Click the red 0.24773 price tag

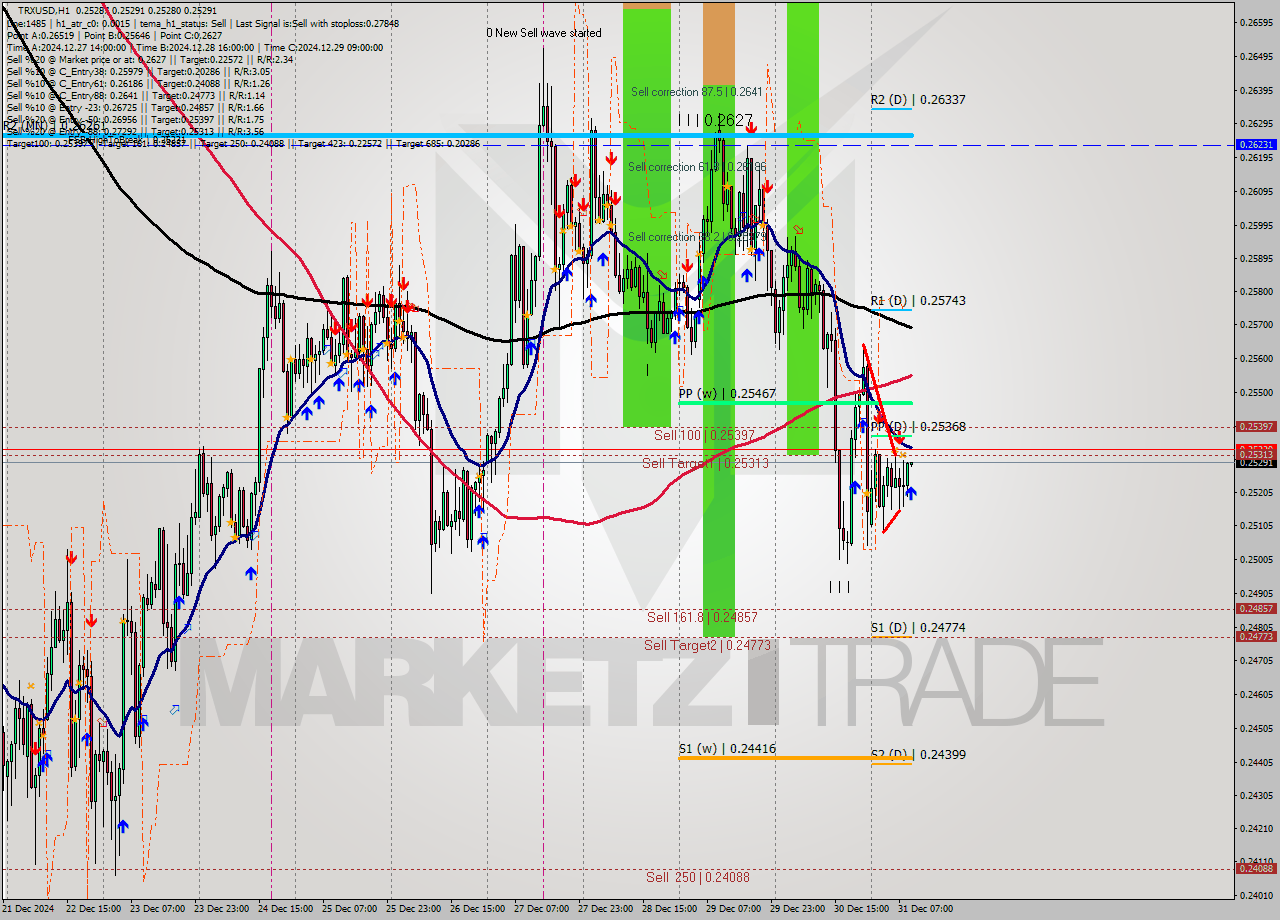click(x=1256, y=637)
